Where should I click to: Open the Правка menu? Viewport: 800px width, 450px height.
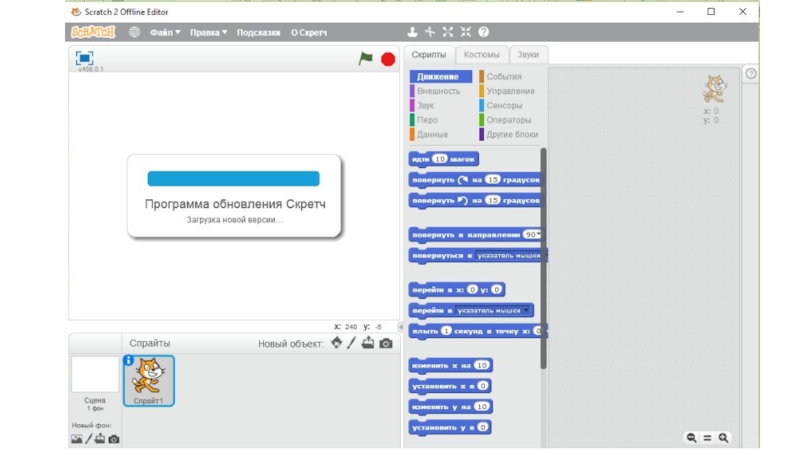[x=208, y=32]
